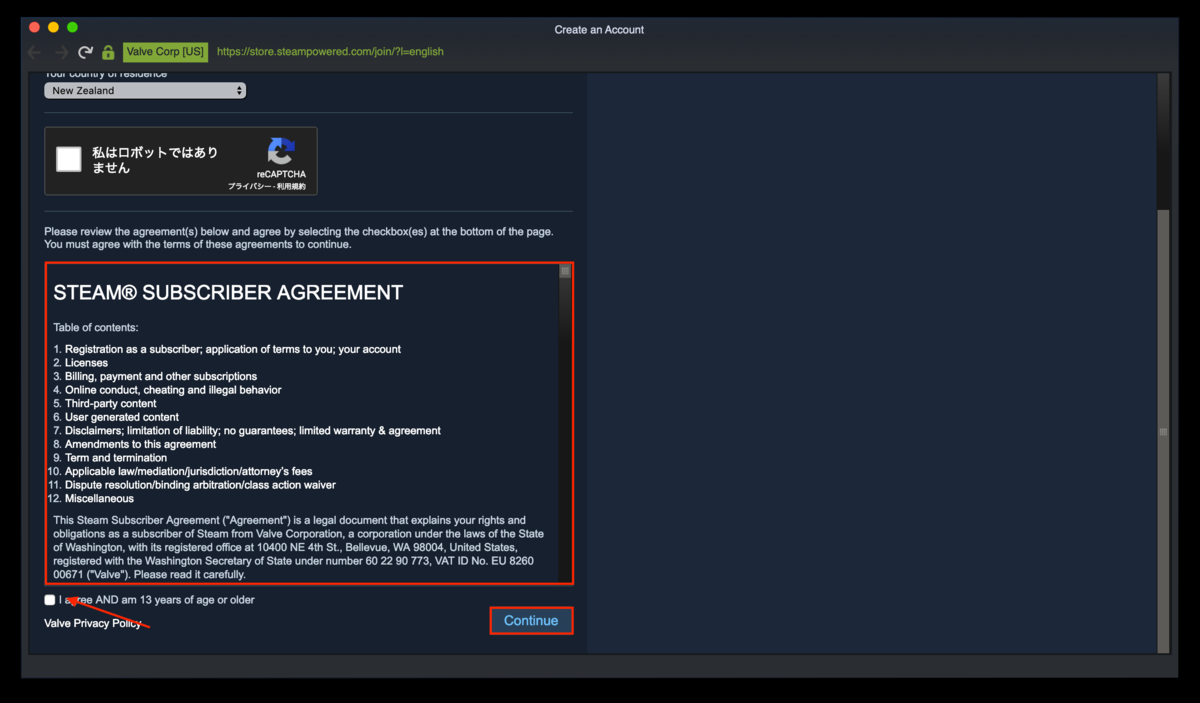Click the store.steampowered.com URL text
The height and width of the screenshot is (703, 1200).
[330, 52]
